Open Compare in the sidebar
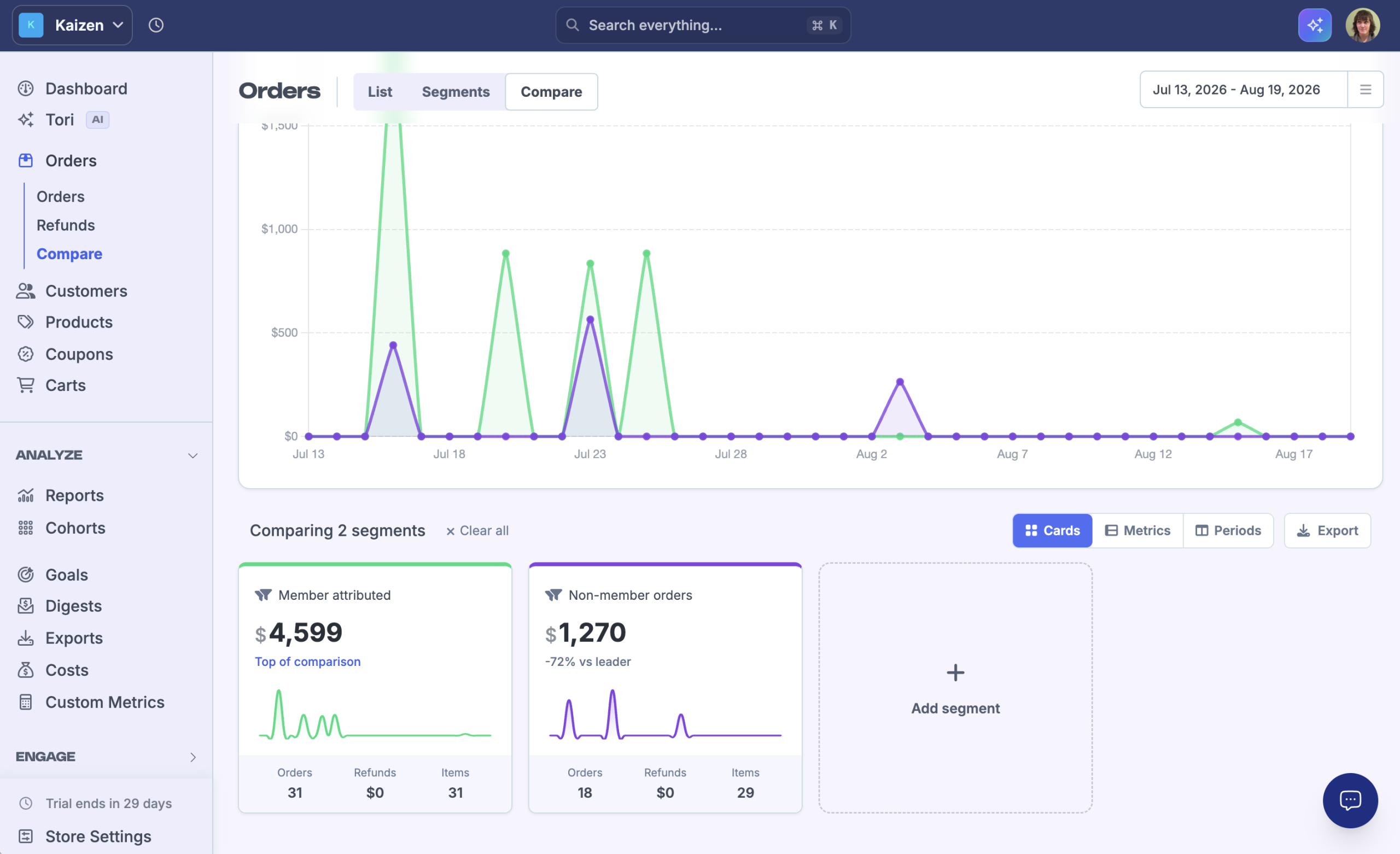The height and width of the screenshot is (854, 1400). (69, 254)
